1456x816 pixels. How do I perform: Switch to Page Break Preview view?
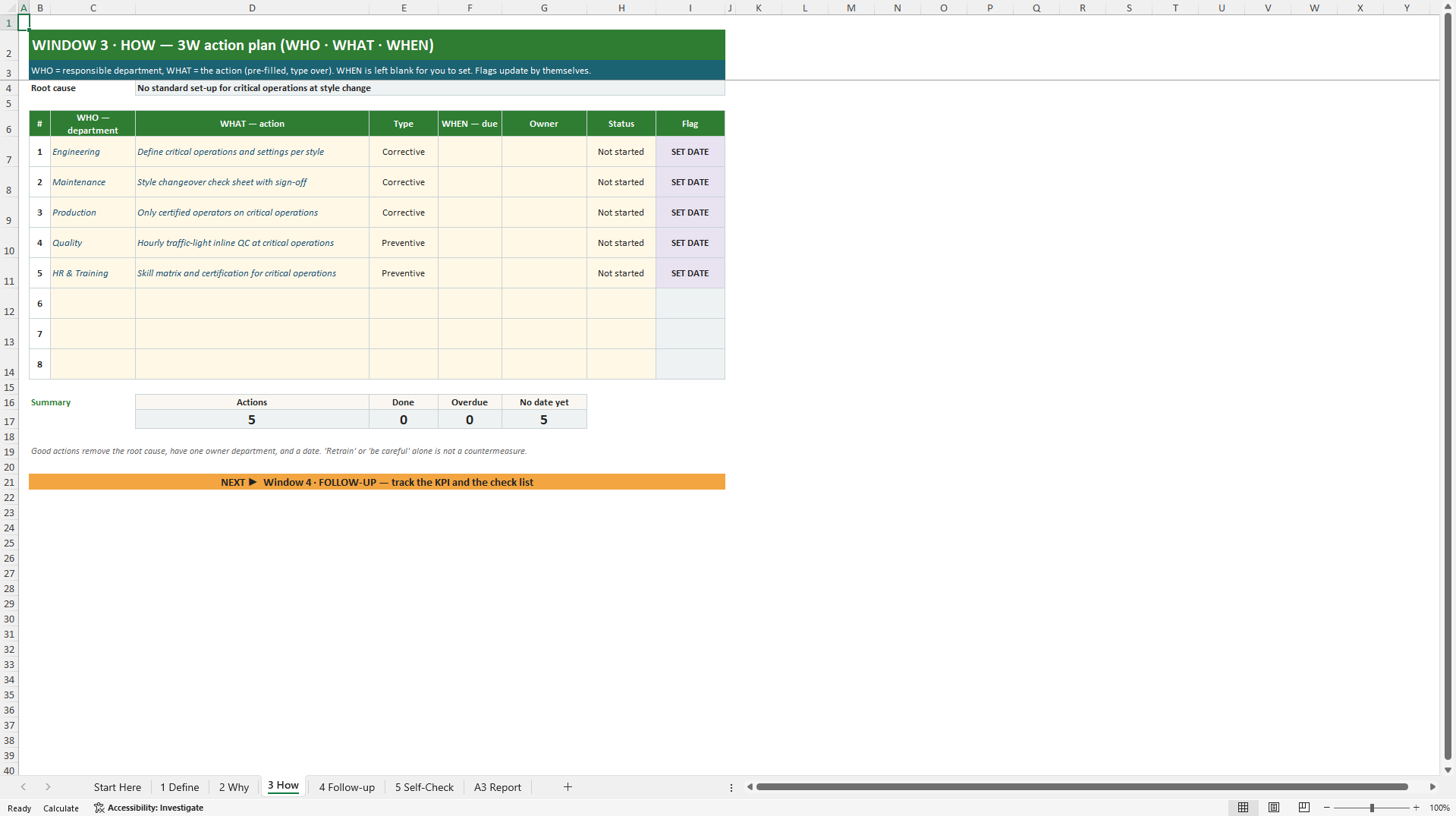tap(1304, 808)
